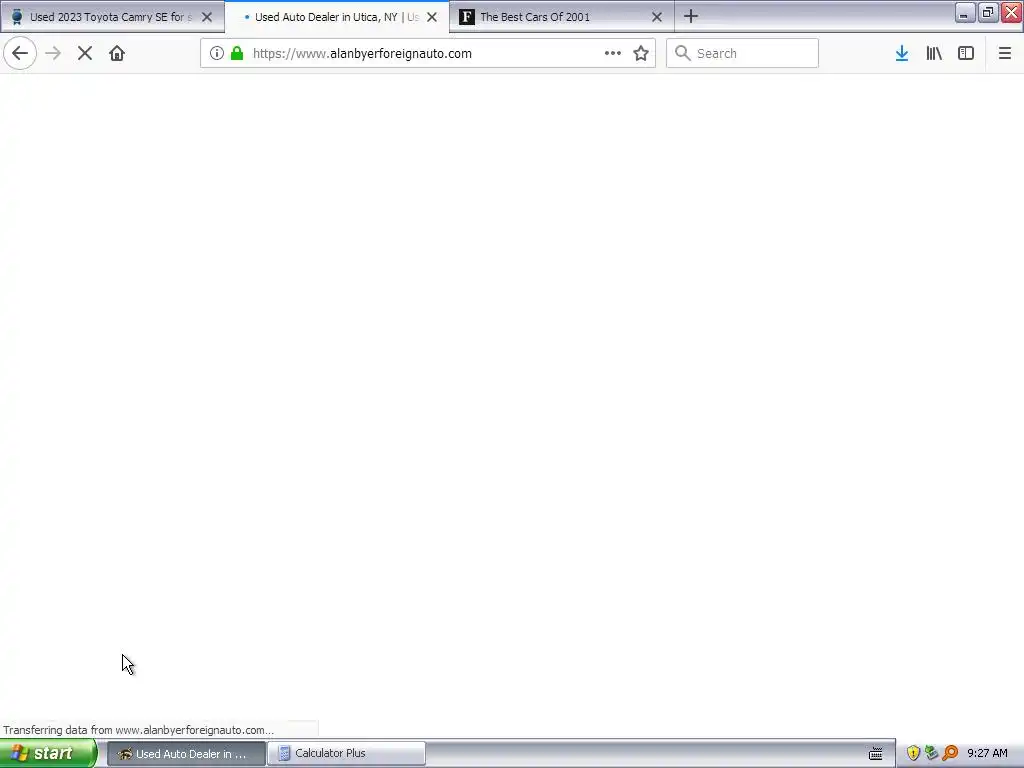Go back with the browser back arrow
The image size is (1024, 768).
tap(20, 54)
